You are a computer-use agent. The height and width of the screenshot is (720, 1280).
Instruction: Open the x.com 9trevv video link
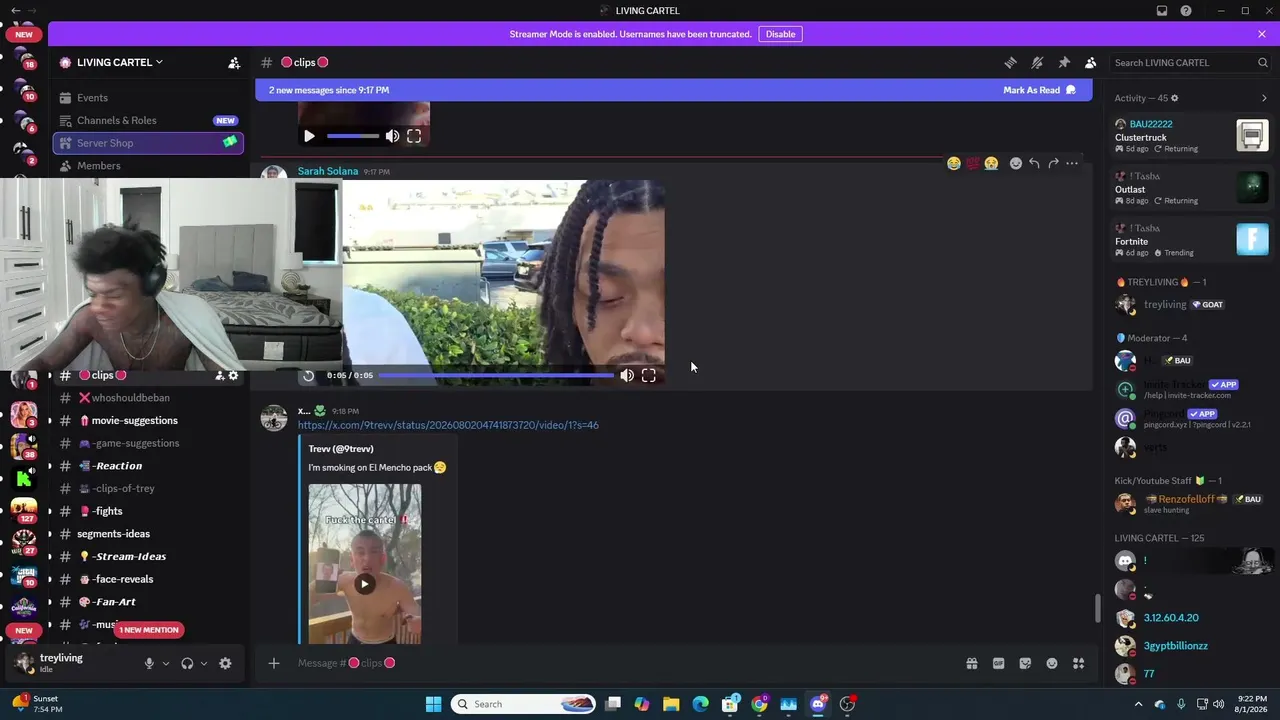[448, 425]
